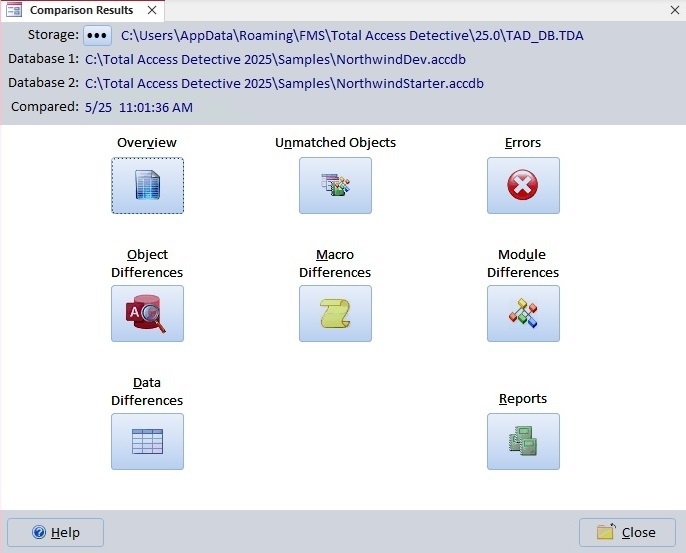
Task: Click the window close X at top right
Action: [x=675, y=10]
